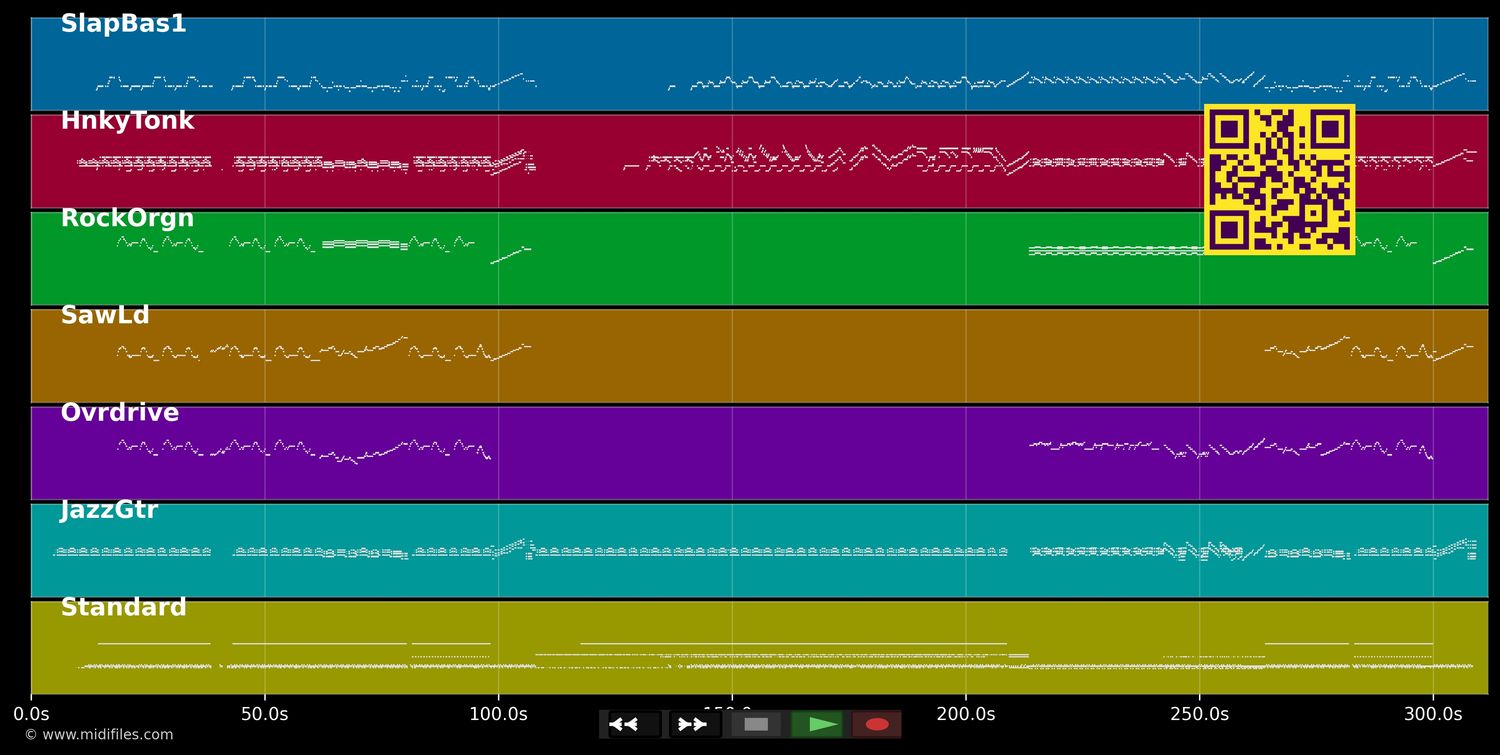
Task: Open the www.midifiles.com copyright link
Action: point(98,735)
